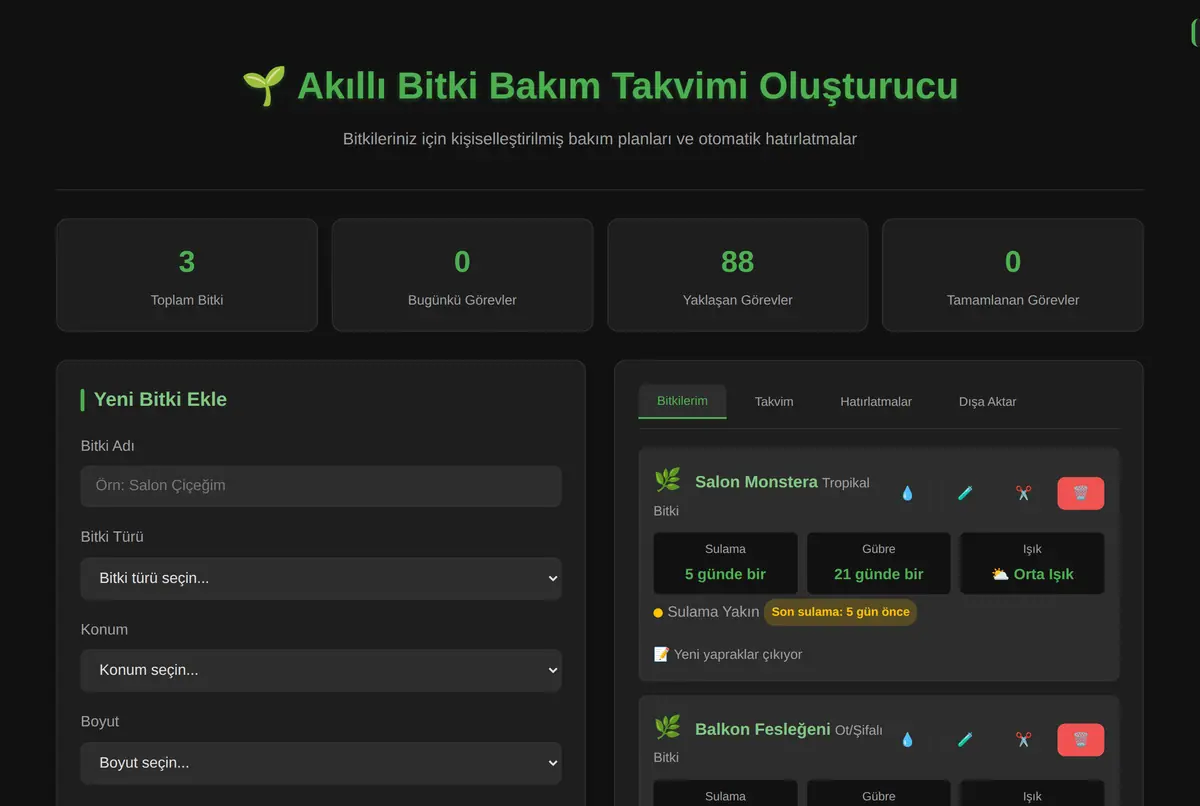This screenshot has width=1200, height=806.
Task: Click the 'Sulama Yakın' status text
Action: click(x=713, y=612)
